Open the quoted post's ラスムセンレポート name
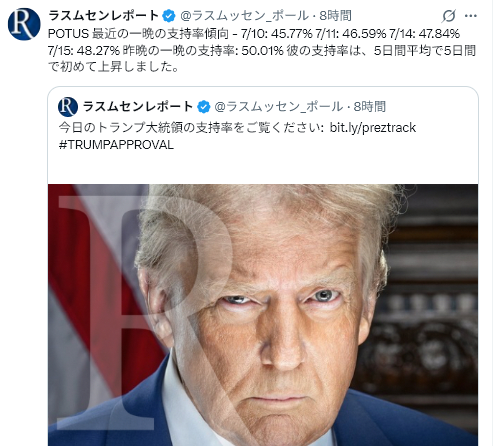Image resolution: width=493 pixels, height=446 pixels. [138, 107]
